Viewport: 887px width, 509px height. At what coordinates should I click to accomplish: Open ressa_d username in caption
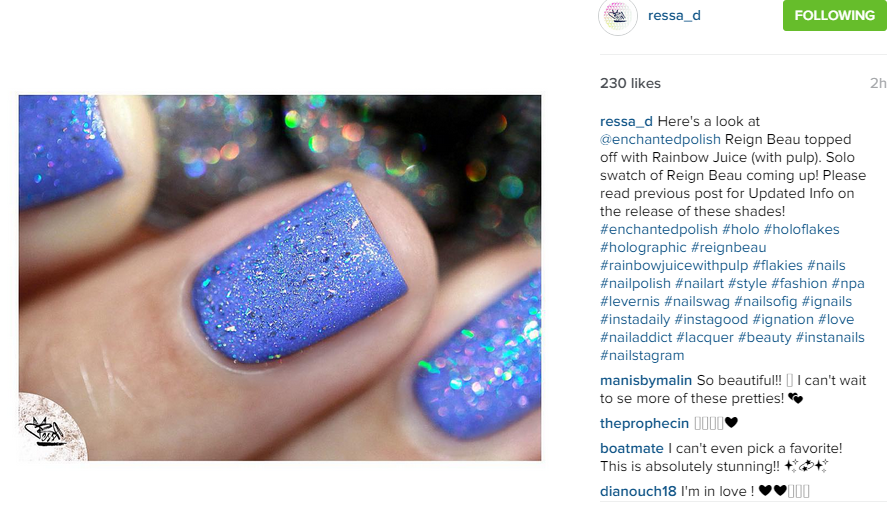[x=626, y=121]
